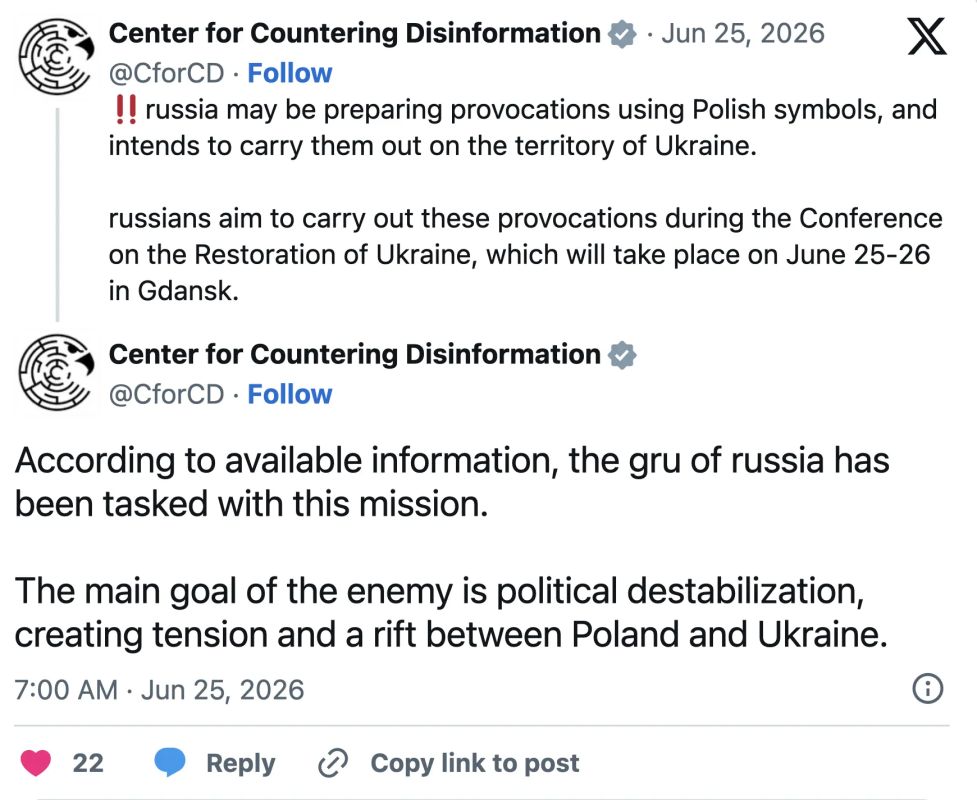Click the @CforCD handle in top post
The width and height of the screenshot is (977, 800).
coord(166,74)
